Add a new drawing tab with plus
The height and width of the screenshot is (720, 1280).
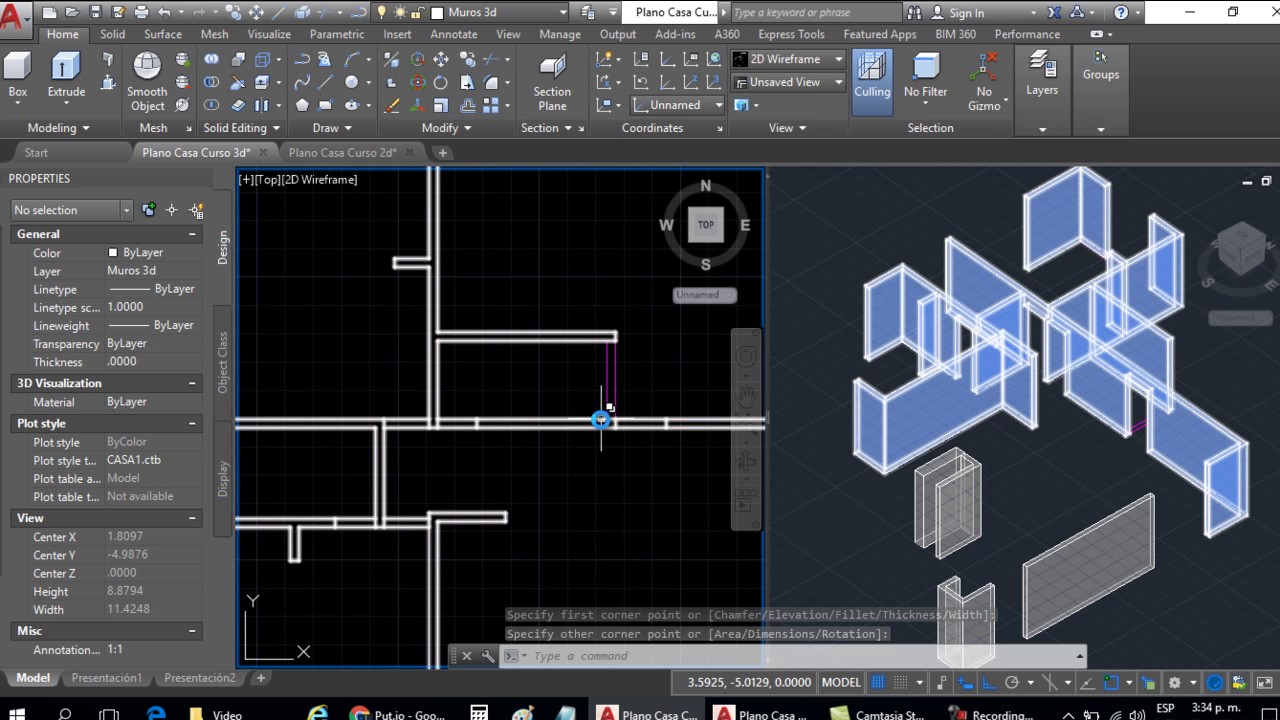tap(442, 153)
